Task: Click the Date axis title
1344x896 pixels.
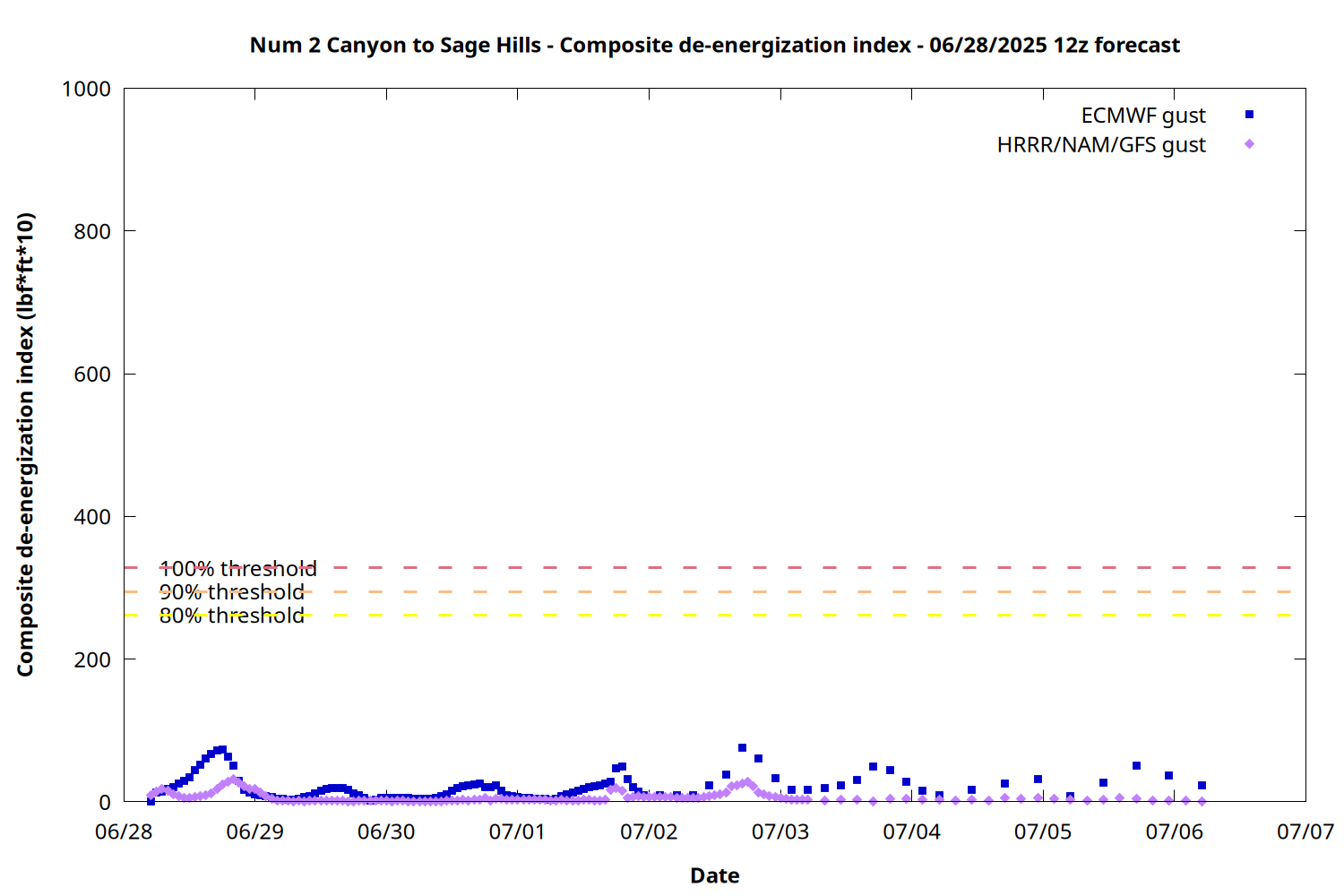Action: [x=715, y=875]
